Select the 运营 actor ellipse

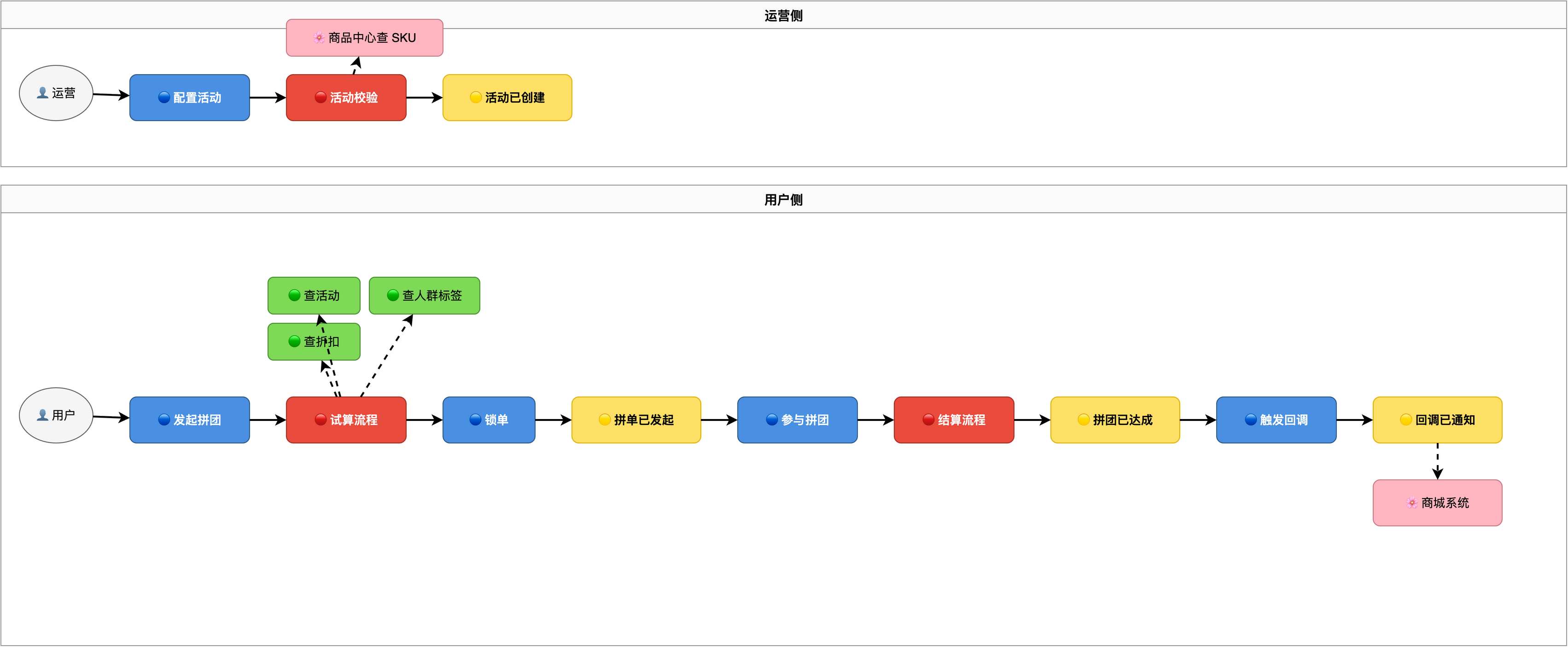56,93
